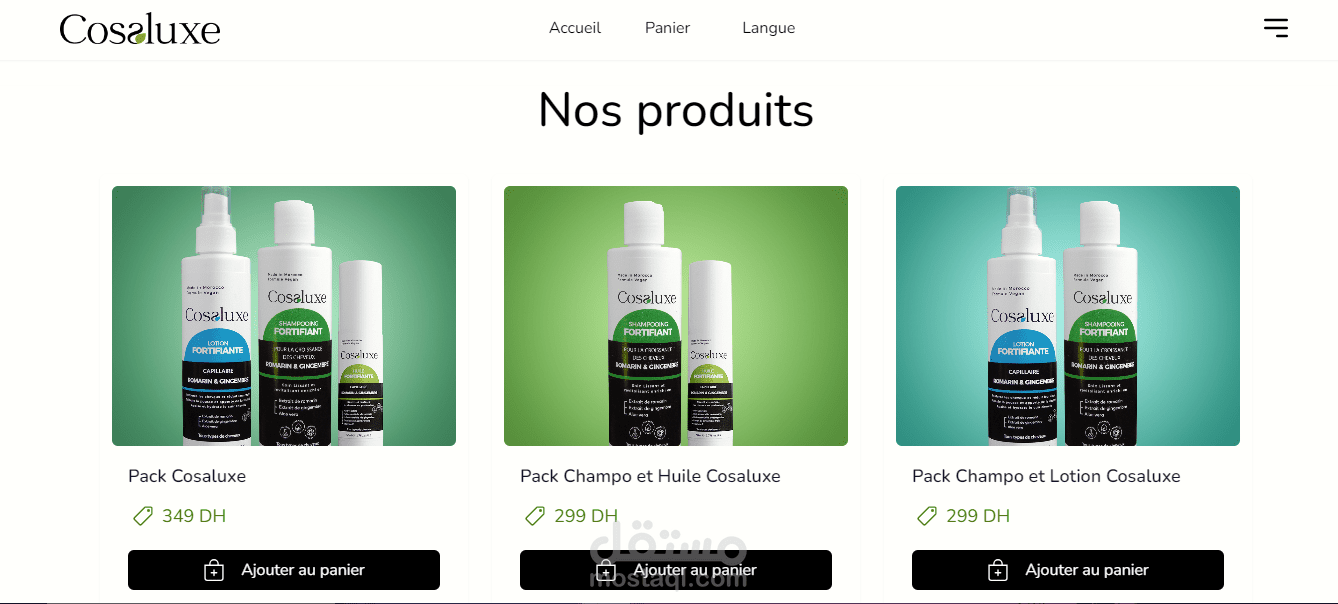The height and width of the screenshot is (604, 1338).
Task: Click the bag icon in the Pack Cosaluxe button
Action: (x=214, y=570)
